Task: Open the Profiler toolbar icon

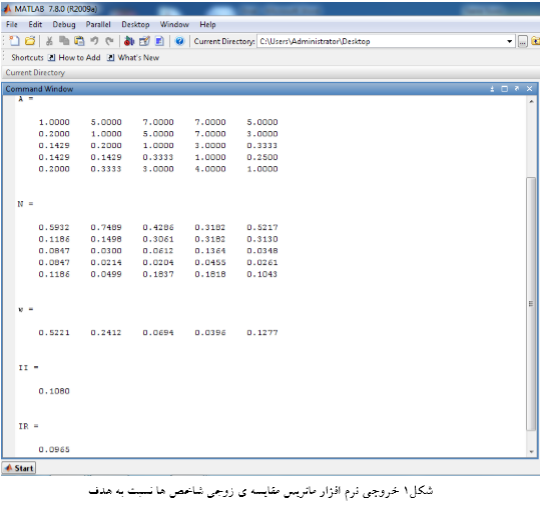Action: (159, 41)
